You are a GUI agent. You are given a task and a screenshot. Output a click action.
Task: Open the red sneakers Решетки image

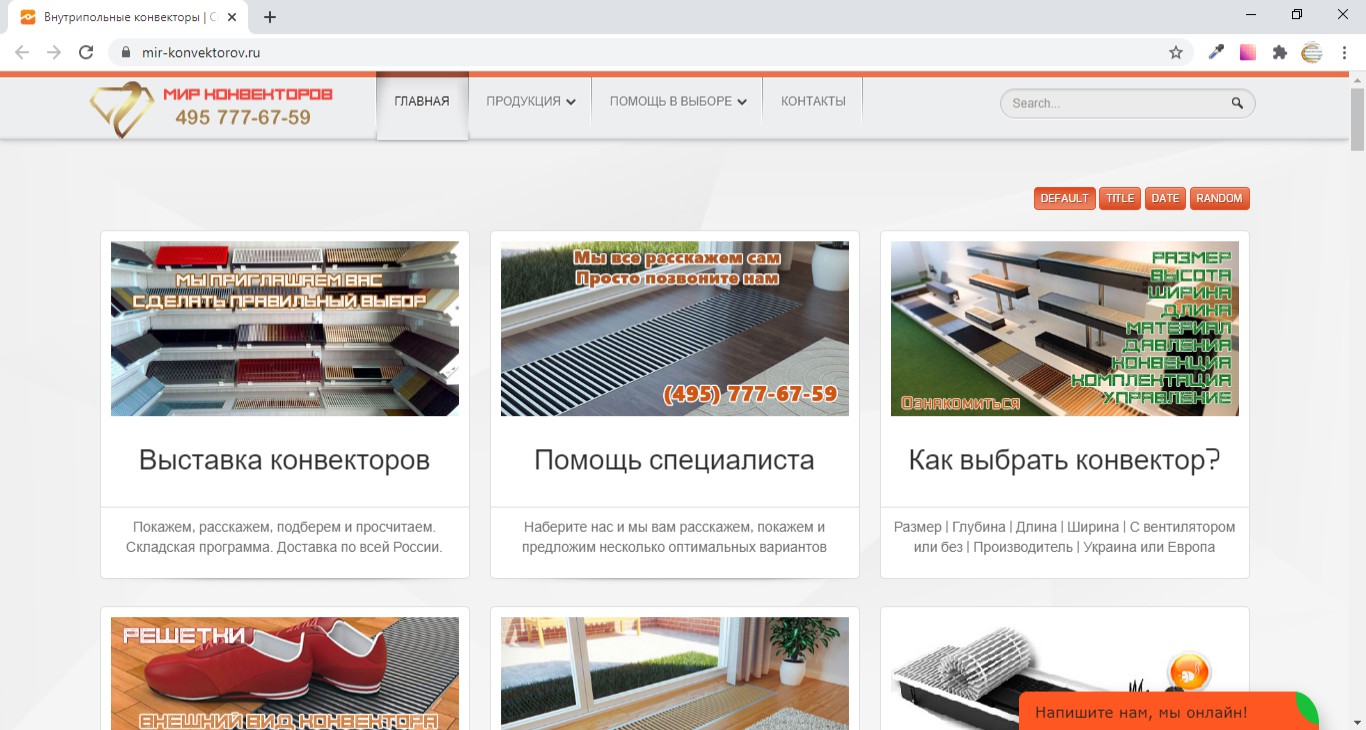(x=285, y=673)
